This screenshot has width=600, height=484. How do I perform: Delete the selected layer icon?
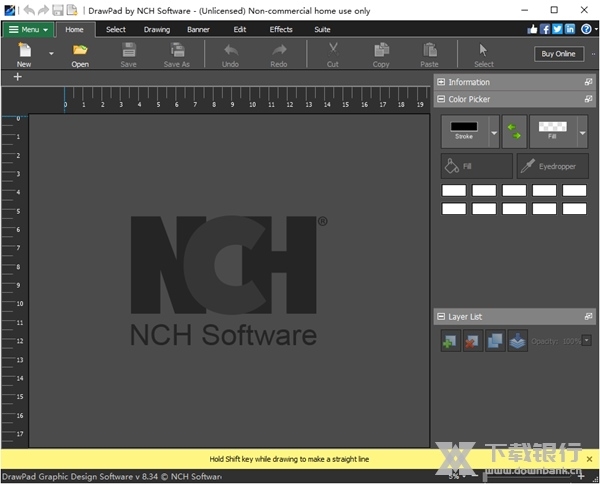pyautogui.click(x=472, y=341)
